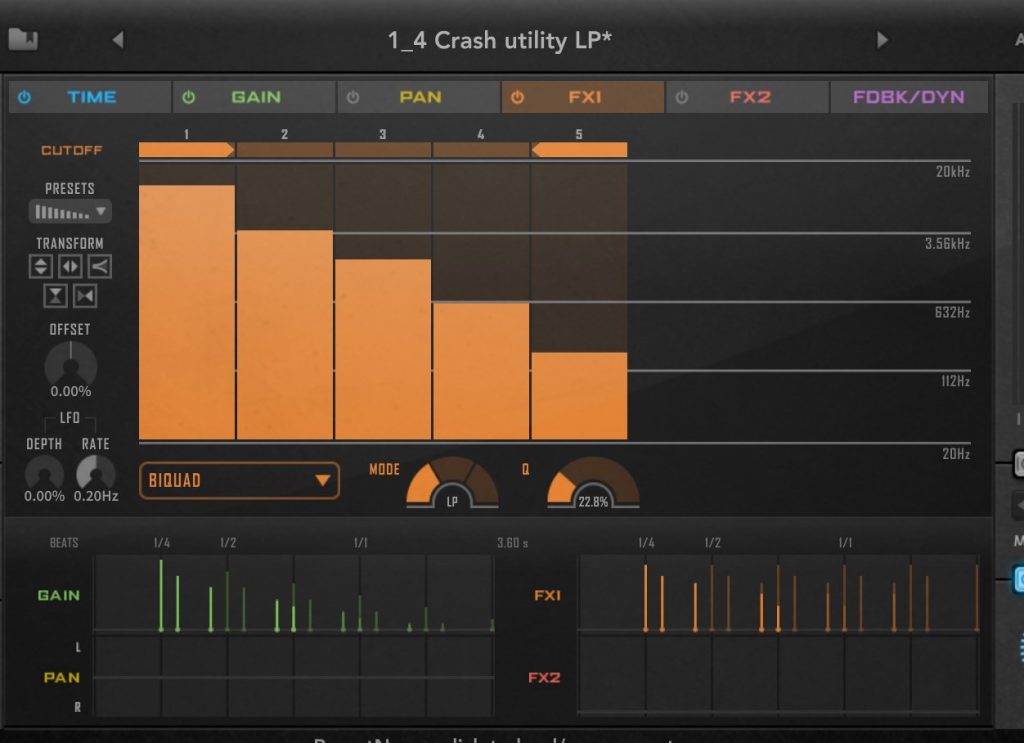1024x743 pixels.
Task: Open the preset browser folder icon
Action: coord(23,40)
